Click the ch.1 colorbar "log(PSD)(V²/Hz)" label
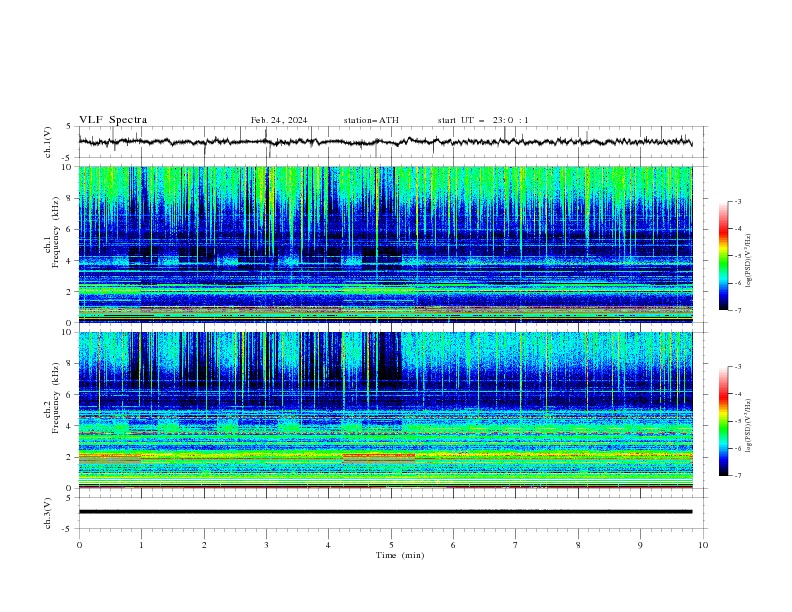792x612 pixels. pyautogui.click(x=748, y=261)
